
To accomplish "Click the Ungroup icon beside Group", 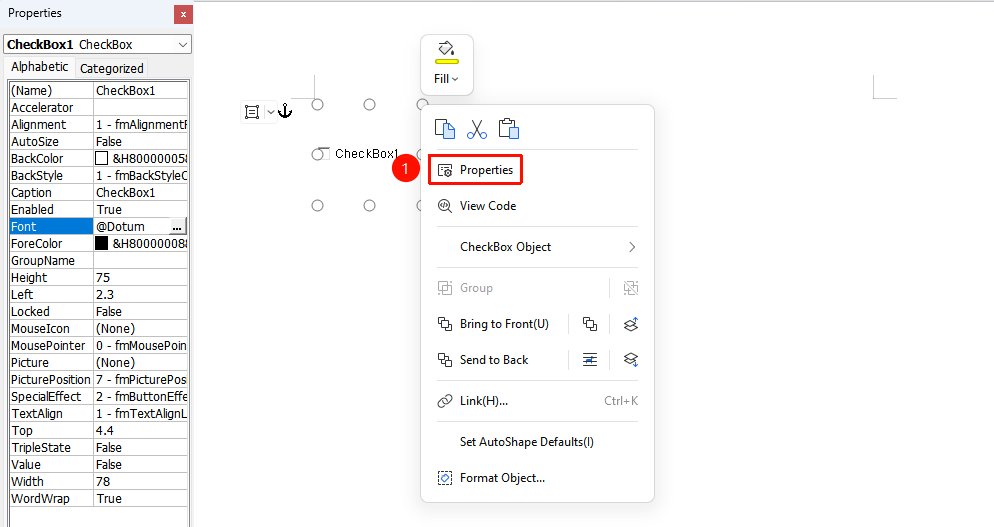I will pos(631,288).
